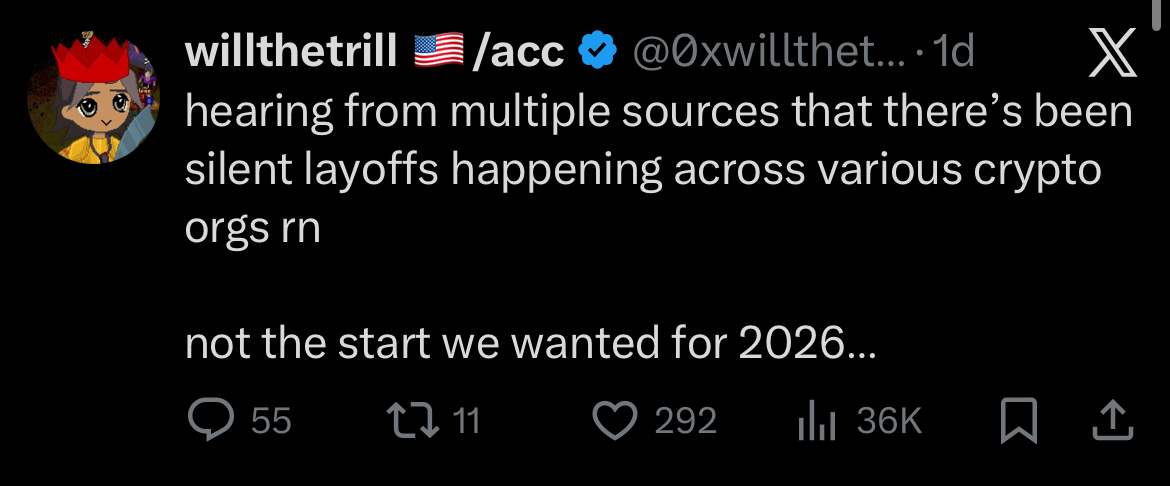Open the tweet via the 1d timestamp

pos(951,52)
